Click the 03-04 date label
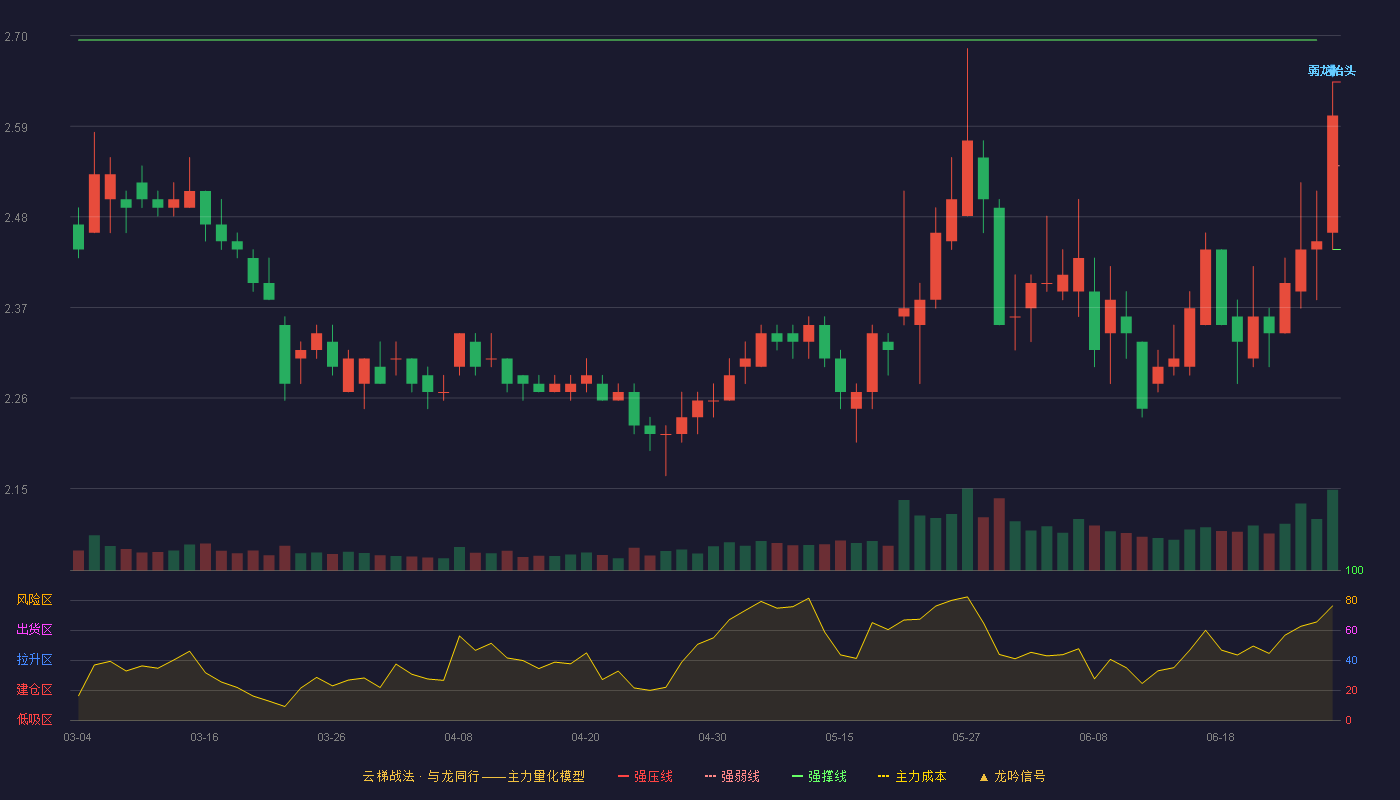The height and width of the screenshot is (800, 1400). tap(77, 737)
